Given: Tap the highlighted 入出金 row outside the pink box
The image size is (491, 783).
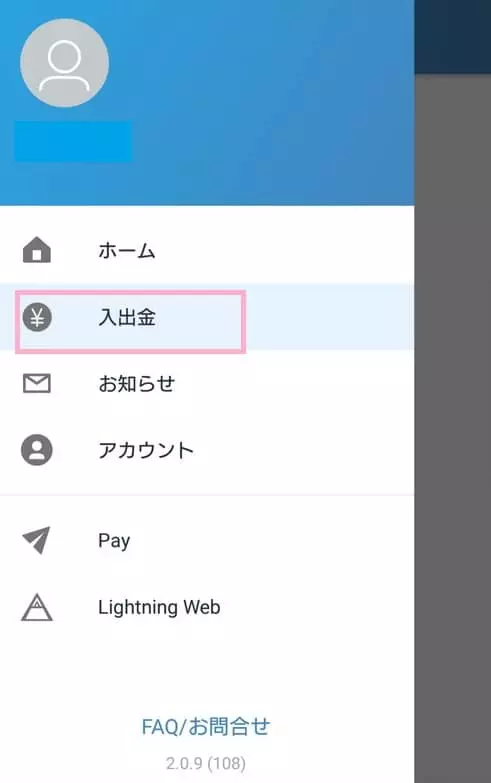Looking at the screenshot, I should pyautogui.click(x=330, y=317).
